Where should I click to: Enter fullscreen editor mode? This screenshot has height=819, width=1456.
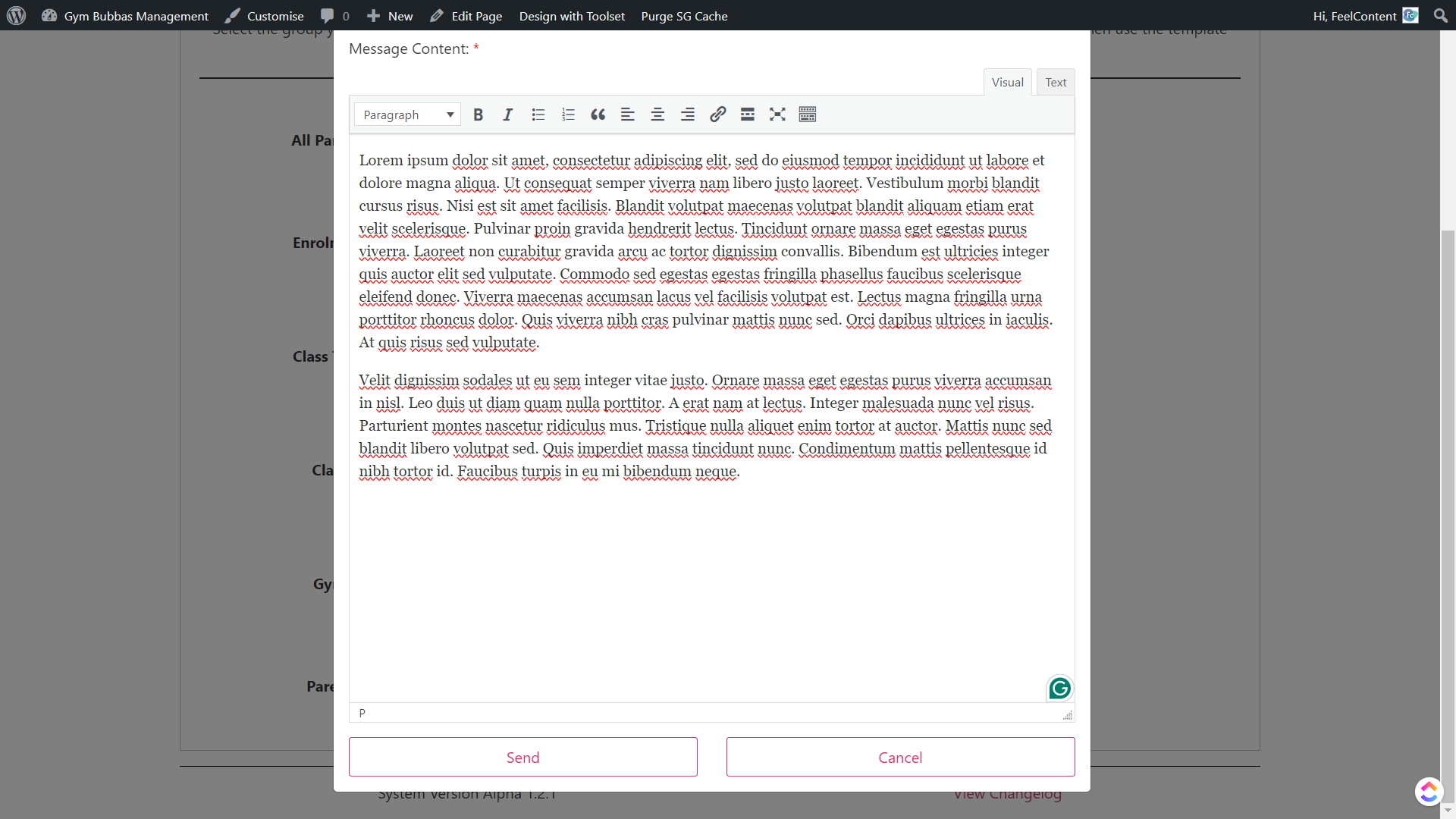point(777,115)
